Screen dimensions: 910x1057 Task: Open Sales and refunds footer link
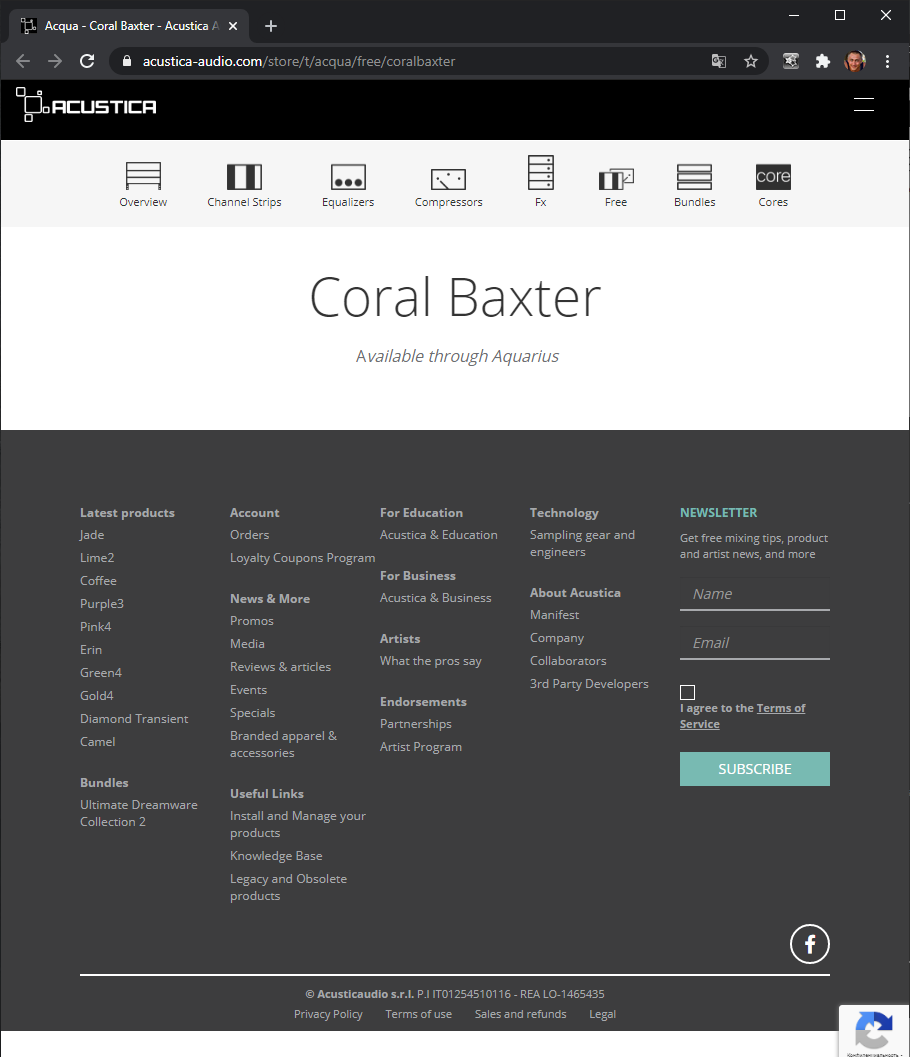click(x=520, y=1014)
